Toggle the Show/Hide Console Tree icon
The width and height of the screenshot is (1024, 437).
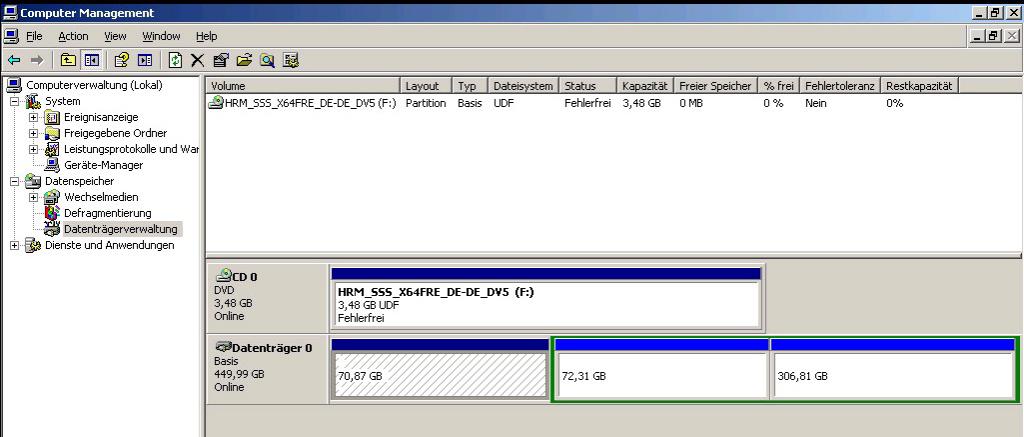pos(91,61)
